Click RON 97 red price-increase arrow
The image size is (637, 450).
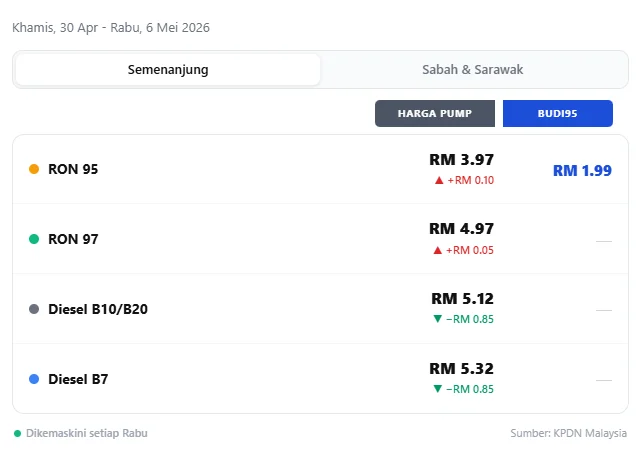(x=438, y=250)
